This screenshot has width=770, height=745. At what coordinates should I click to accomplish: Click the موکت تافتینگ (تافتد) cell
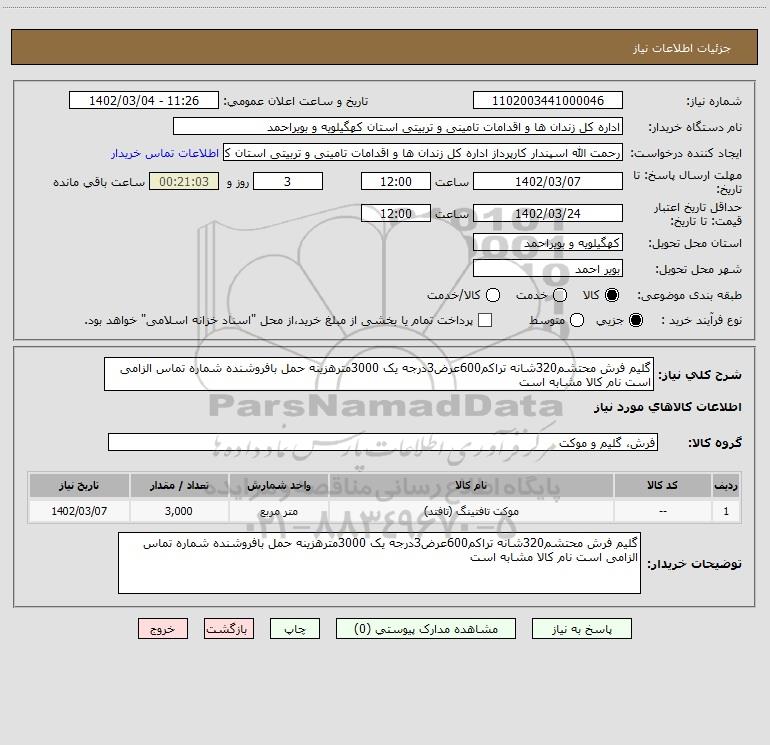(471, 511)
